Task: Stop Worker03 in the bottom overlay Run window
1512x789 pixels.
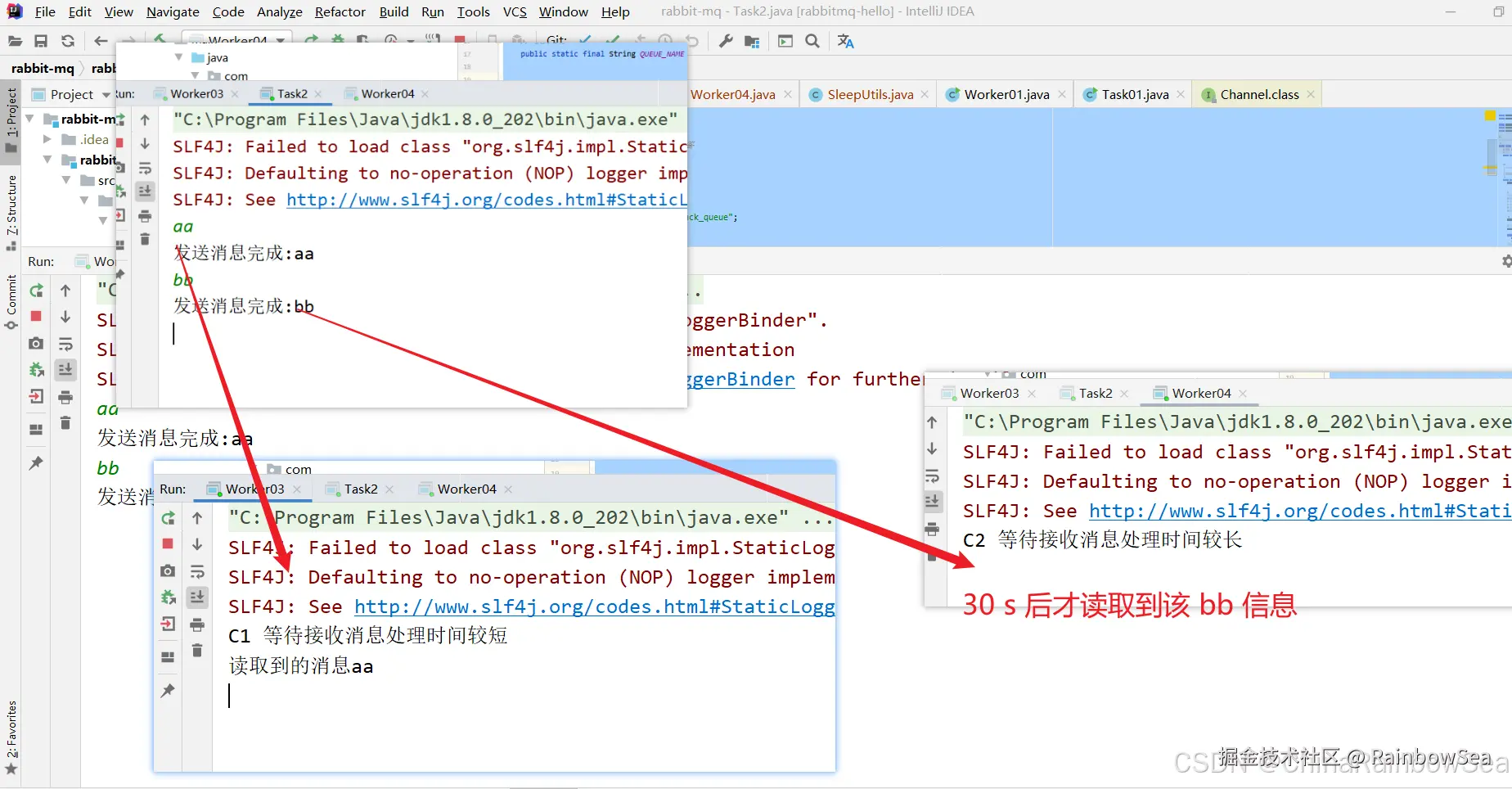Action: pyautogui.click(x=168, y=544)
